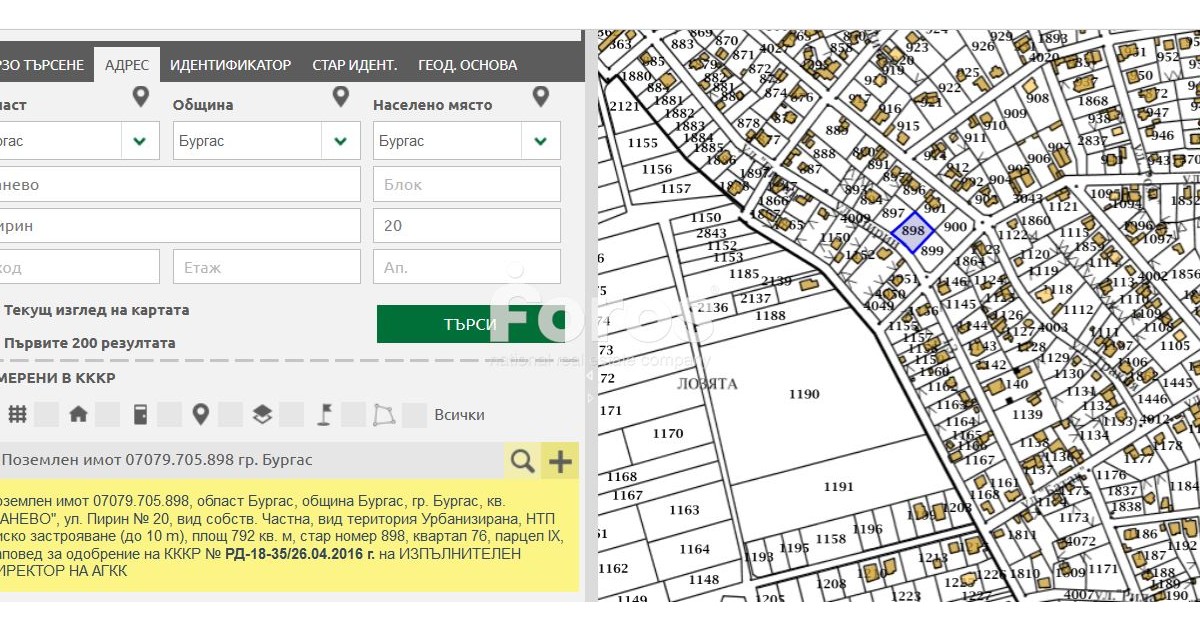Tick the checkbox next to the map pin icon
1200x630 pixels.
click(x=231, y=414)
